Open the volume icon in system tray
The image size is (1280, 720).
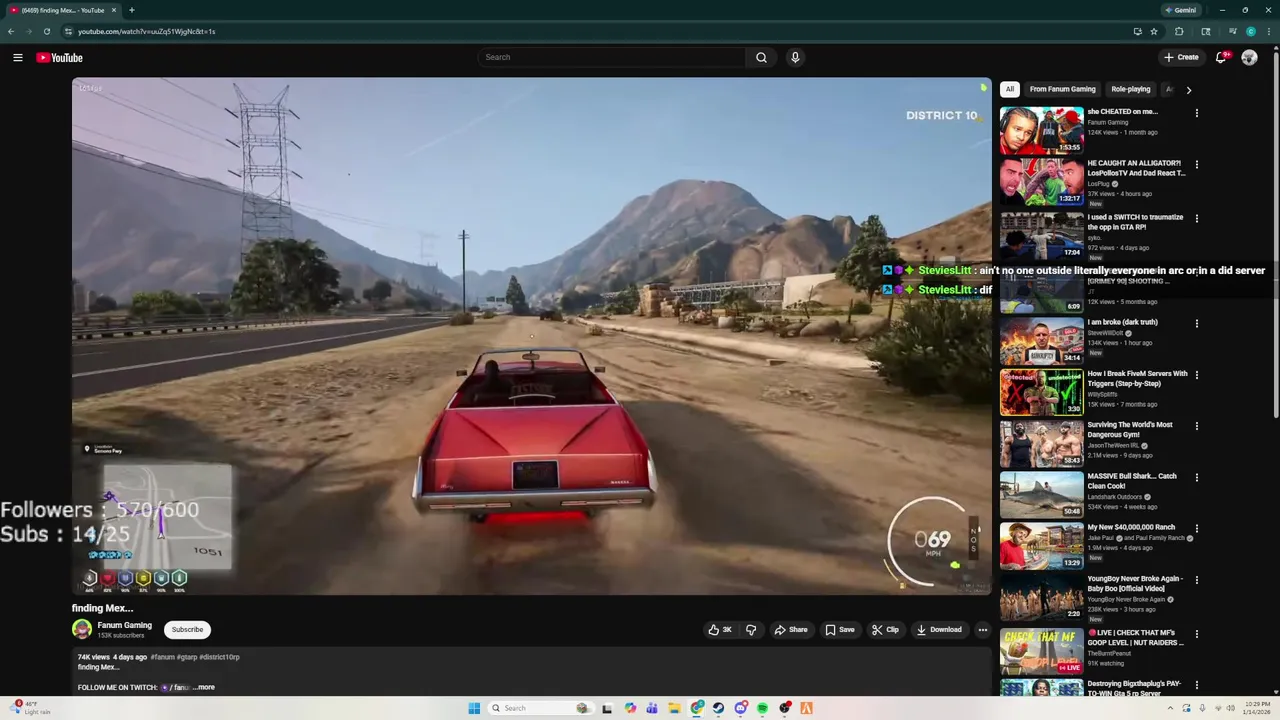pyautogui.click(x=1230, y=708)
